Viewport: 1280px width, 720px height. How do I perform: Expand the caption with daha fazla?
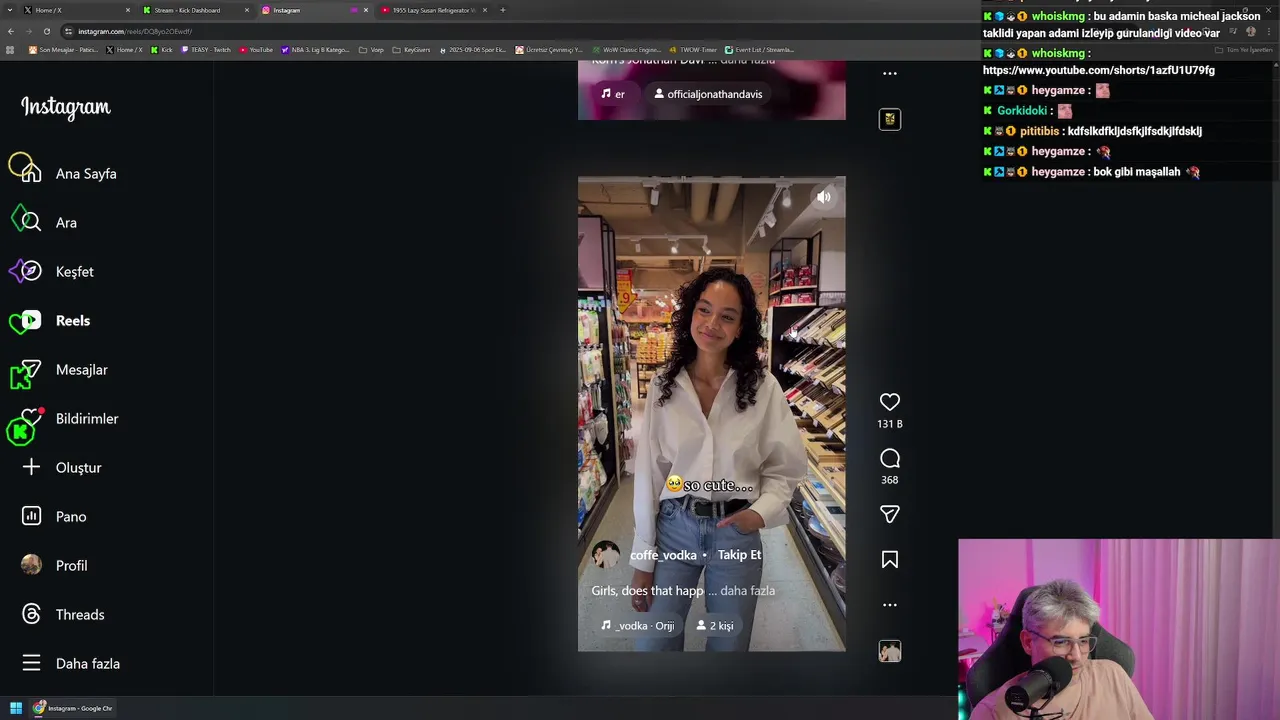[747, 591]
